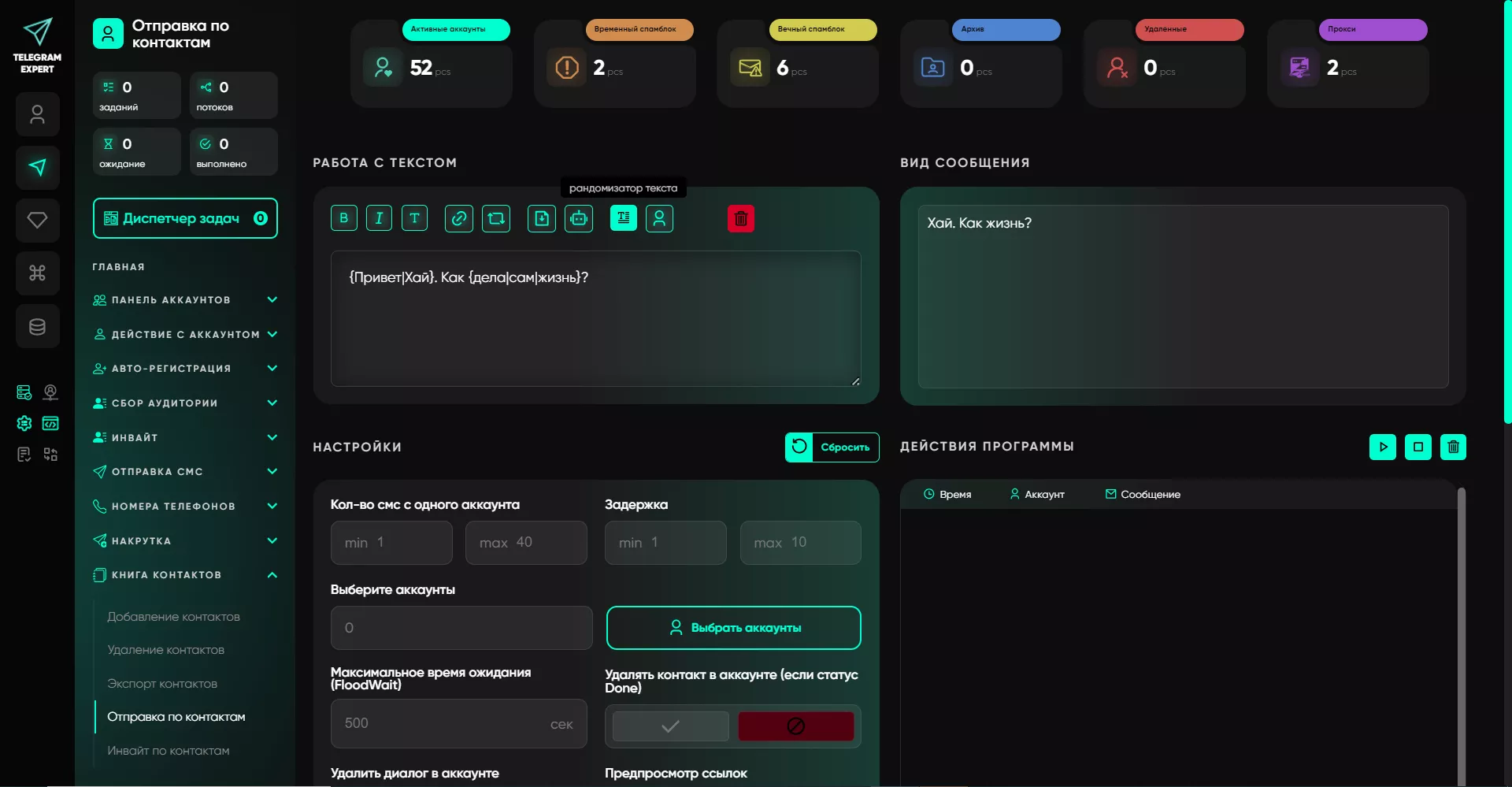The width and height of the screenshot is (1512, 787).
Task: Set the delay max 10 field
Action: click(801, 543)
